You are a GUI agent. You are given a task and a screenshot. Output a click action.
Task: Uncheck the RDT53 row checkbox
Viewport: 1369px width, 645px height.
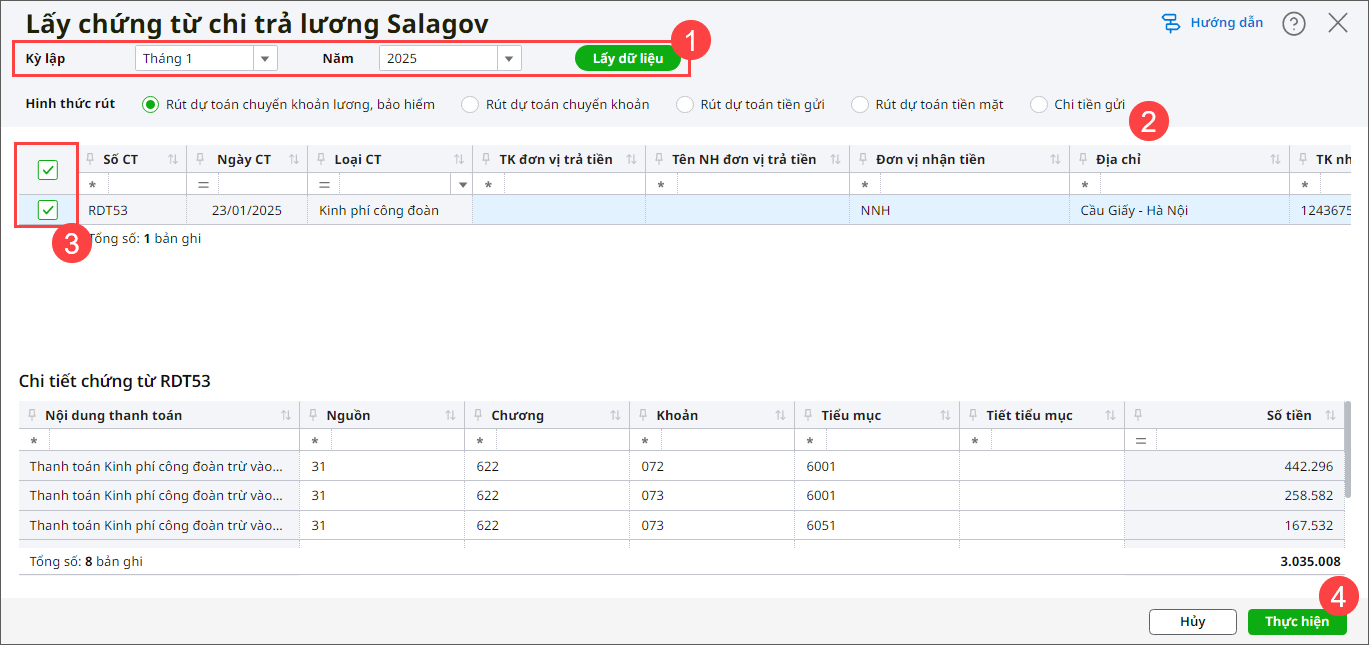[x=47, y=210]
